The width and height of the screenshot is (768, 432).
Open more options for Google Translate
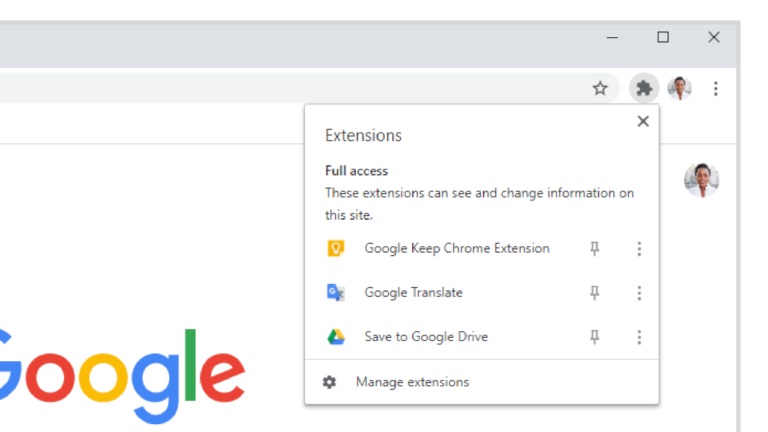[x=639, y=293]
